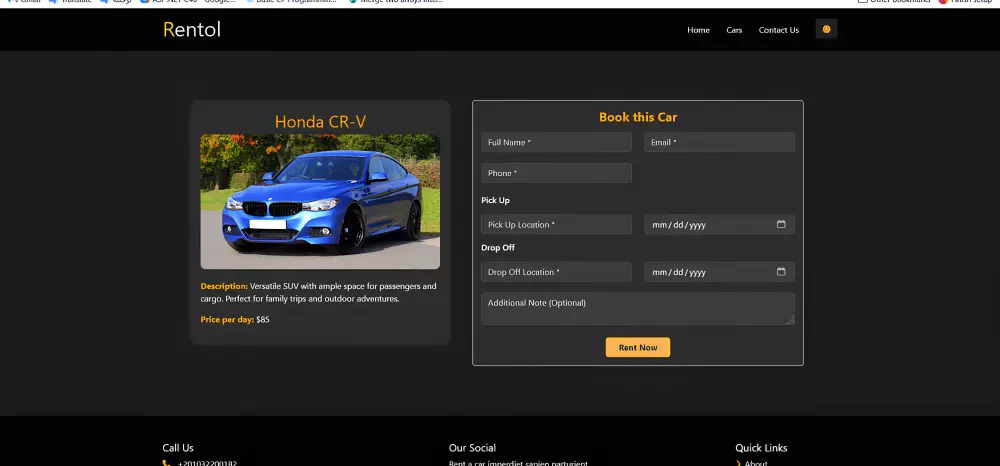
Task: Open the Contact Us nav item
Action: [x=779, y=30]
